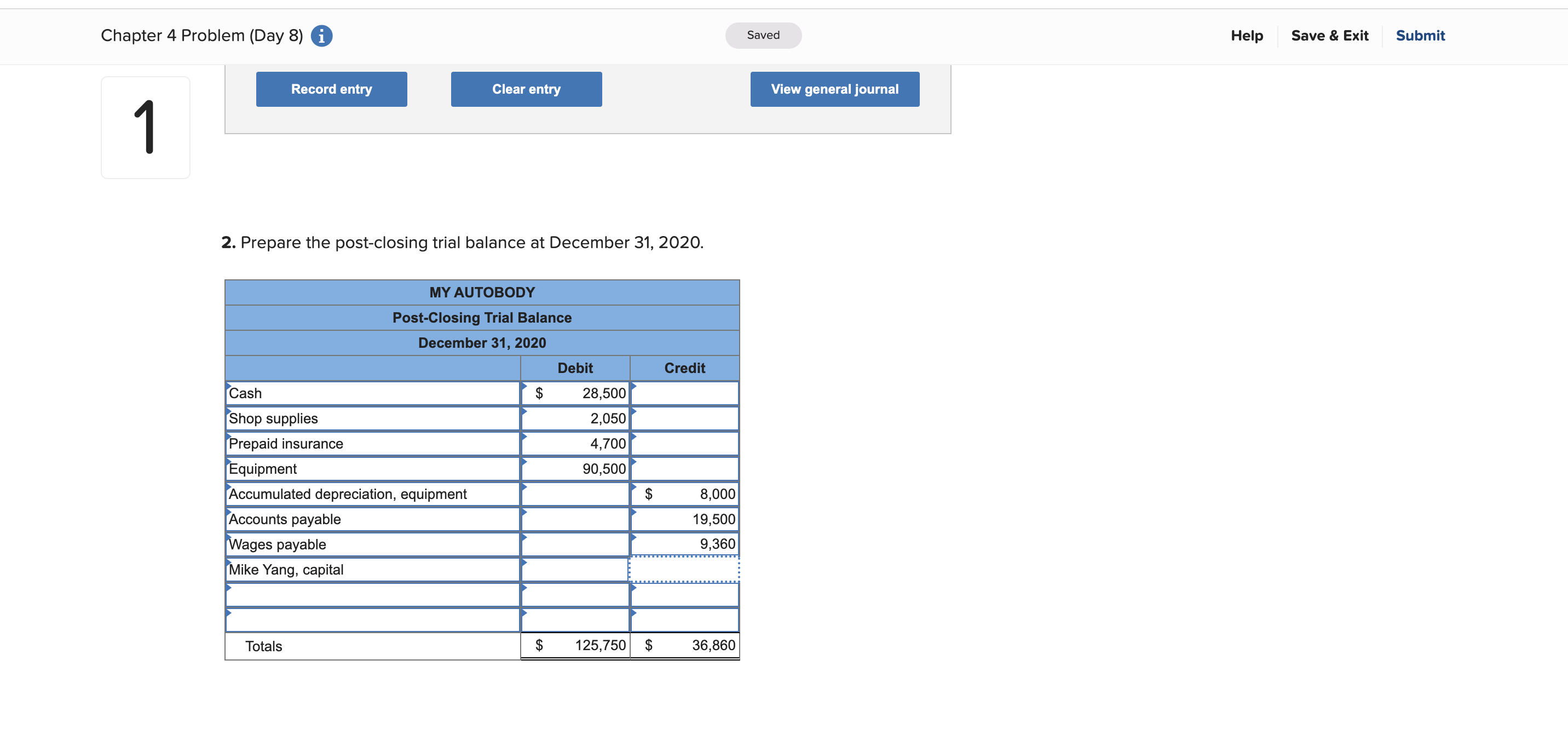Click the Record entry button
Image resolution: width=1568 pixels, height=752 pixels.
[331, 89]
